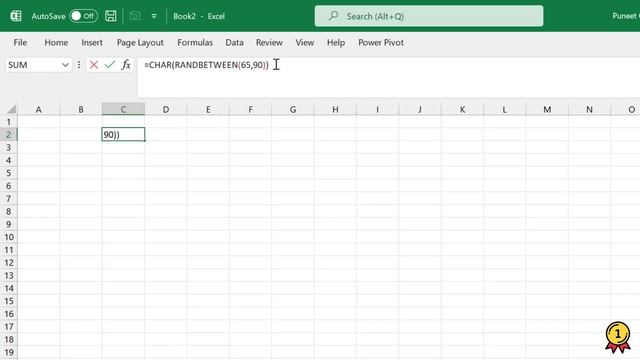Select row 5 header
Viewport: 640px width, 360px height.
[9, 173]
